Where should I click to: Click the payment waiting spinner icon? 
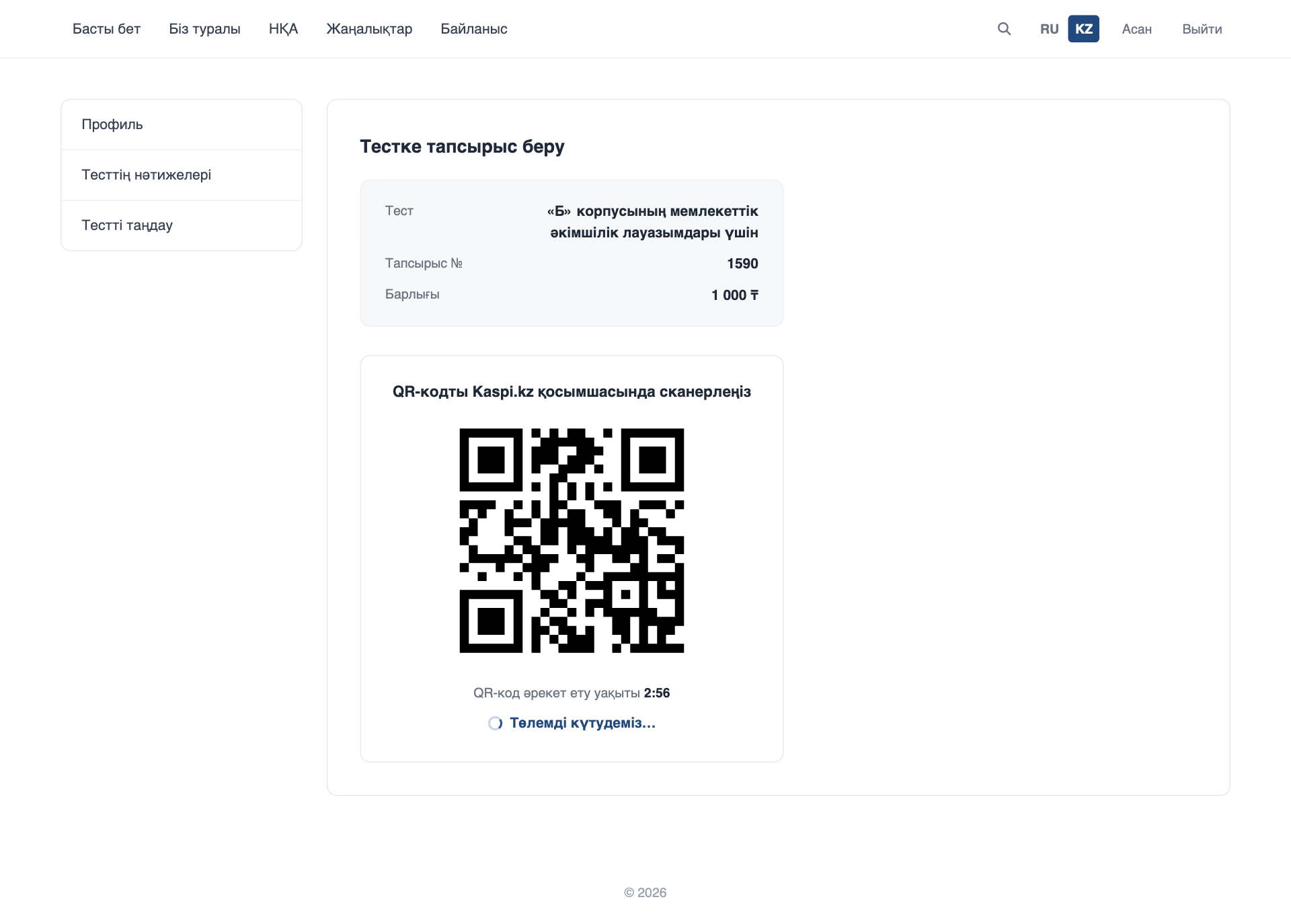(x=495, y=723)
